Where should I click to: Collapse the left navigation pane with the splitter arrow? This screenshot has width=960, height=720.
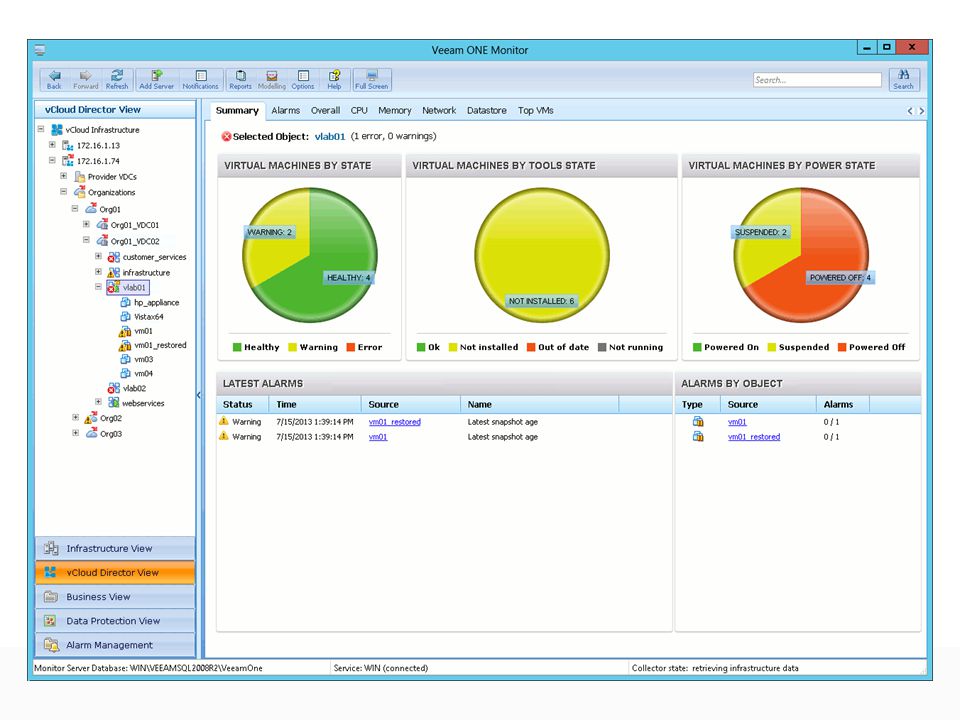[198, 396]
